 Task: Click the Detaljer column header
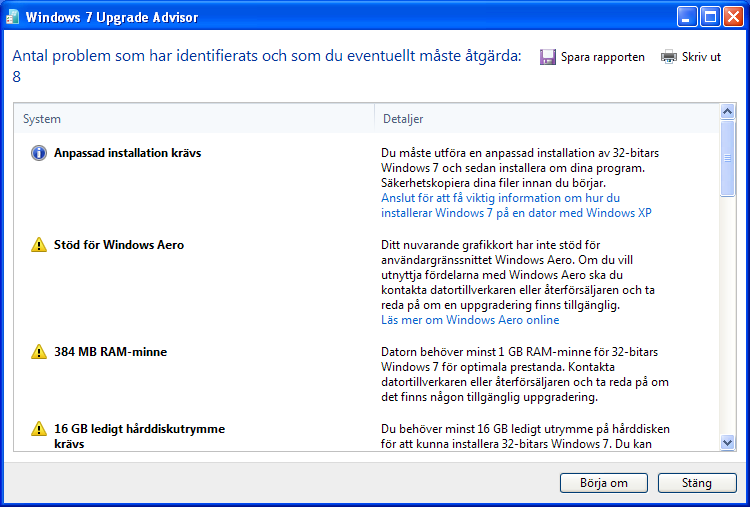coord(547,119)
